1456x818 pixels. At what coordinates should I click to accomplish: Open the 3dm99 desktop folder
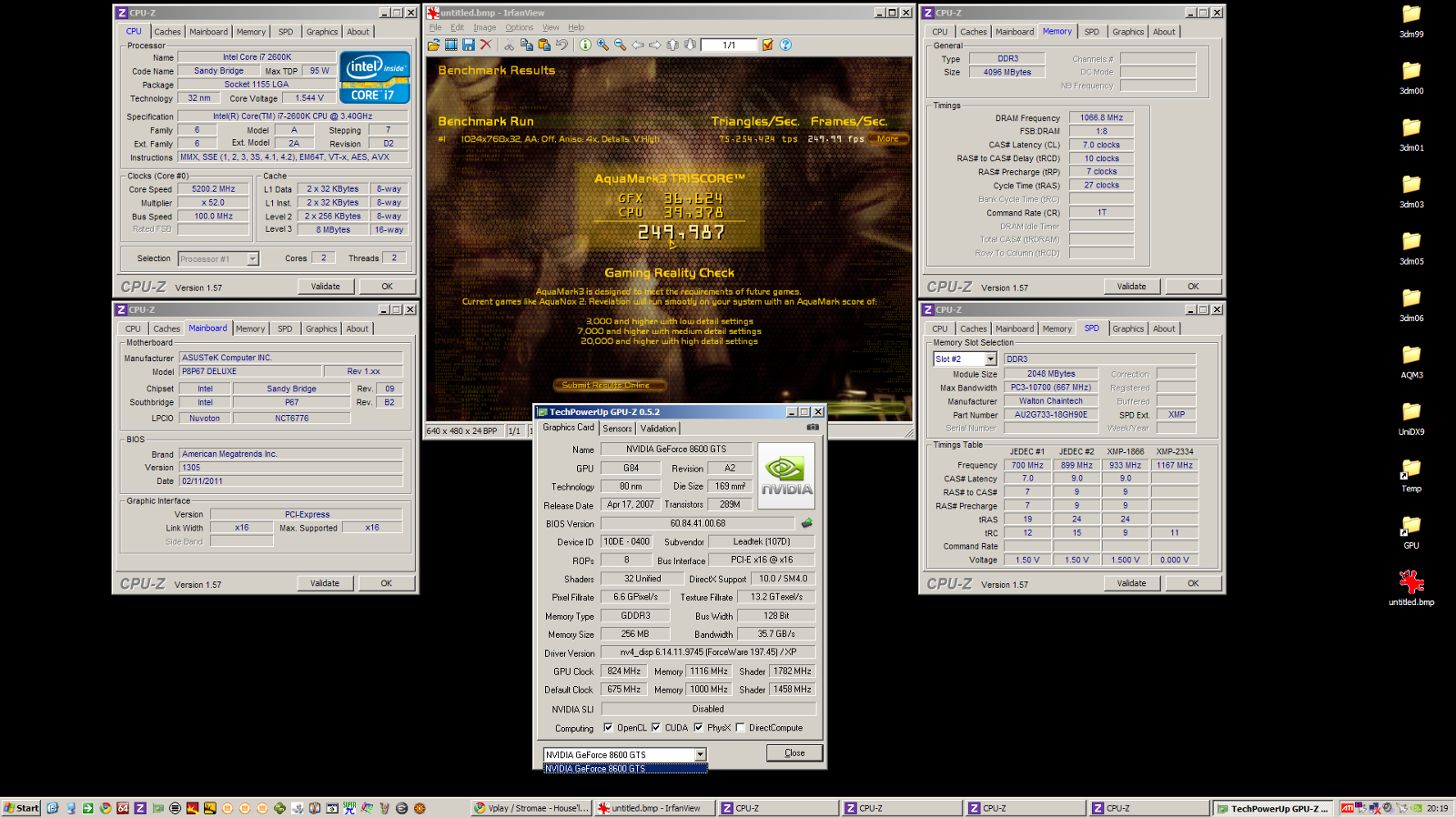tap(1411, 21)
